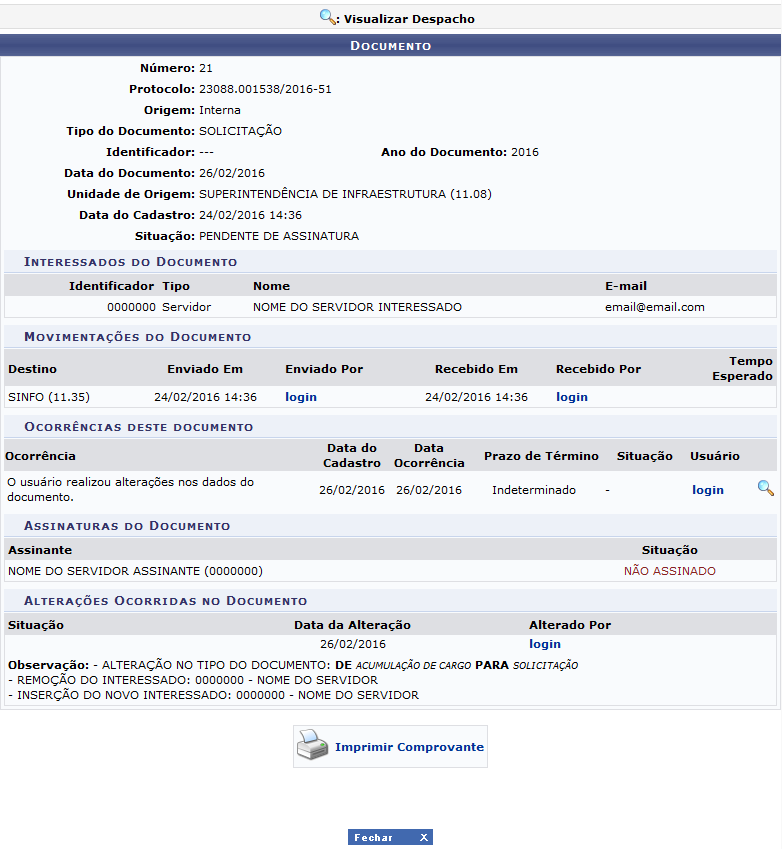Click the Visualizar Despacho magnifier icon at top

coord(328,17)
